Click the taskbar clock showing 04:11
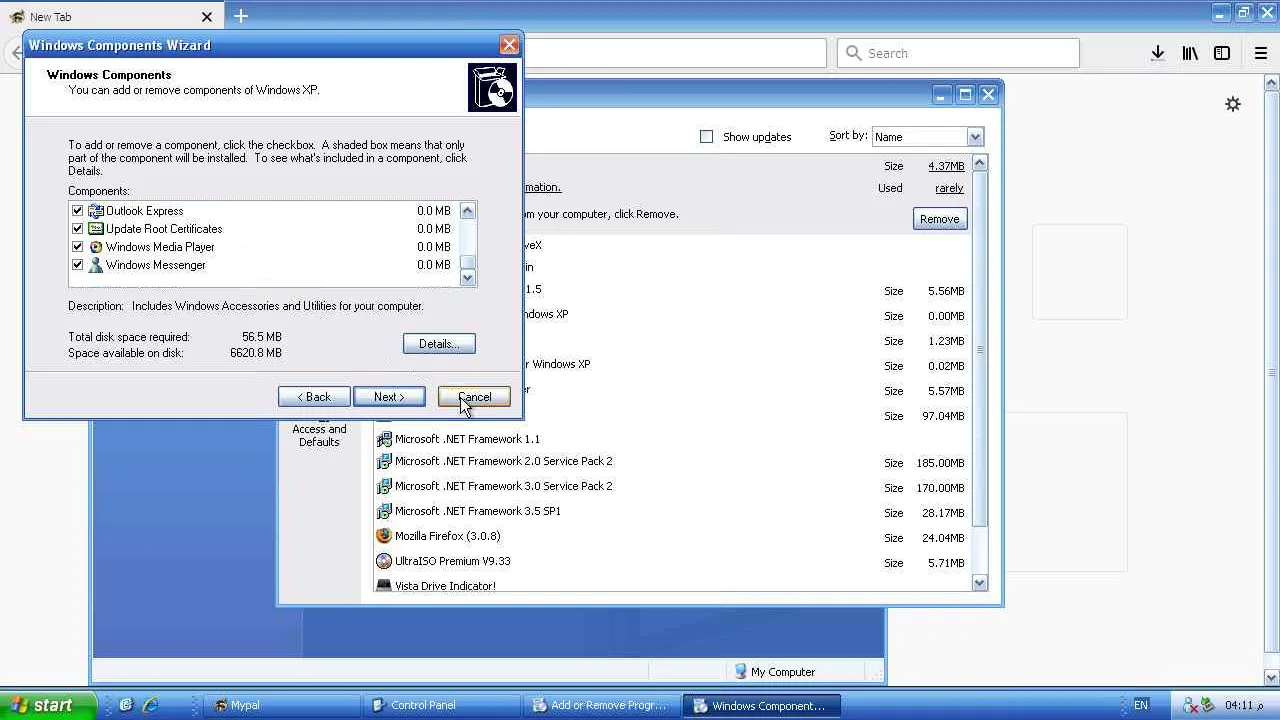This screenshot has width=1280, height=720. click(1245, 705)
